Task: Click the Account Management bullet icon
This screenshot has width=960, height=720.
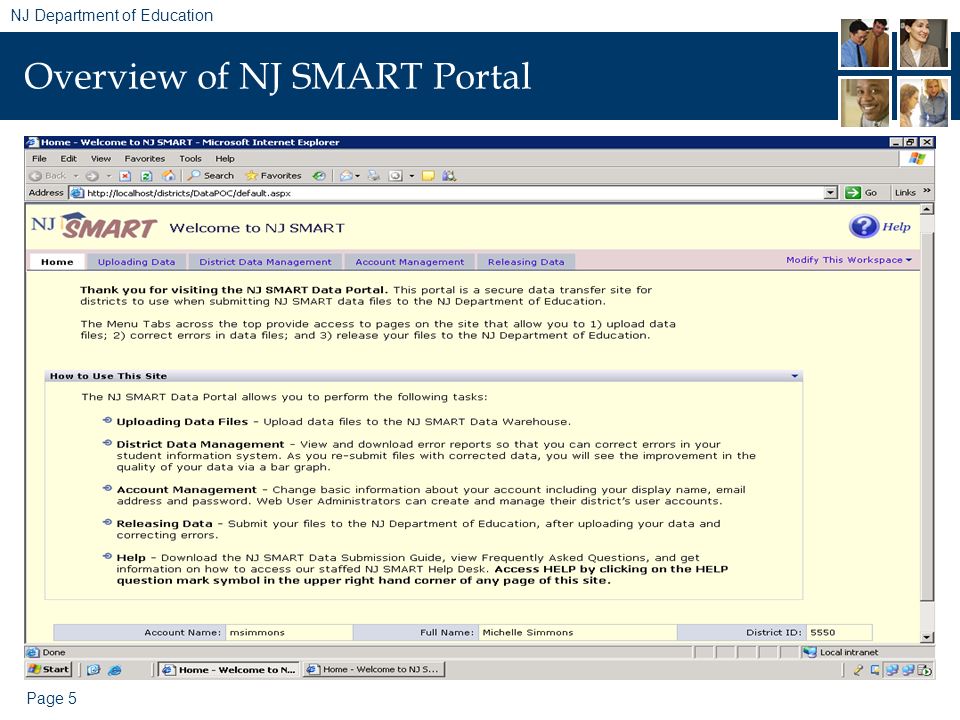Action: (x=107, y=488)
